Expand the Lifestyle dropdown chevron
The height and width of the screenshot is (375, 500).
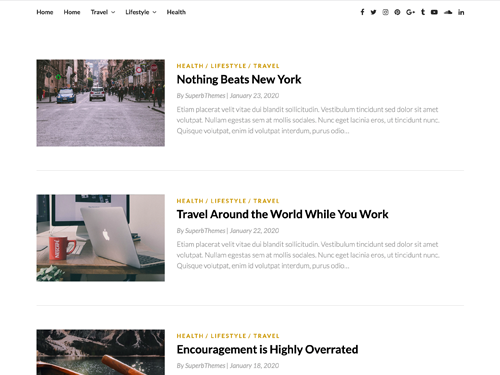coord(154,12)
